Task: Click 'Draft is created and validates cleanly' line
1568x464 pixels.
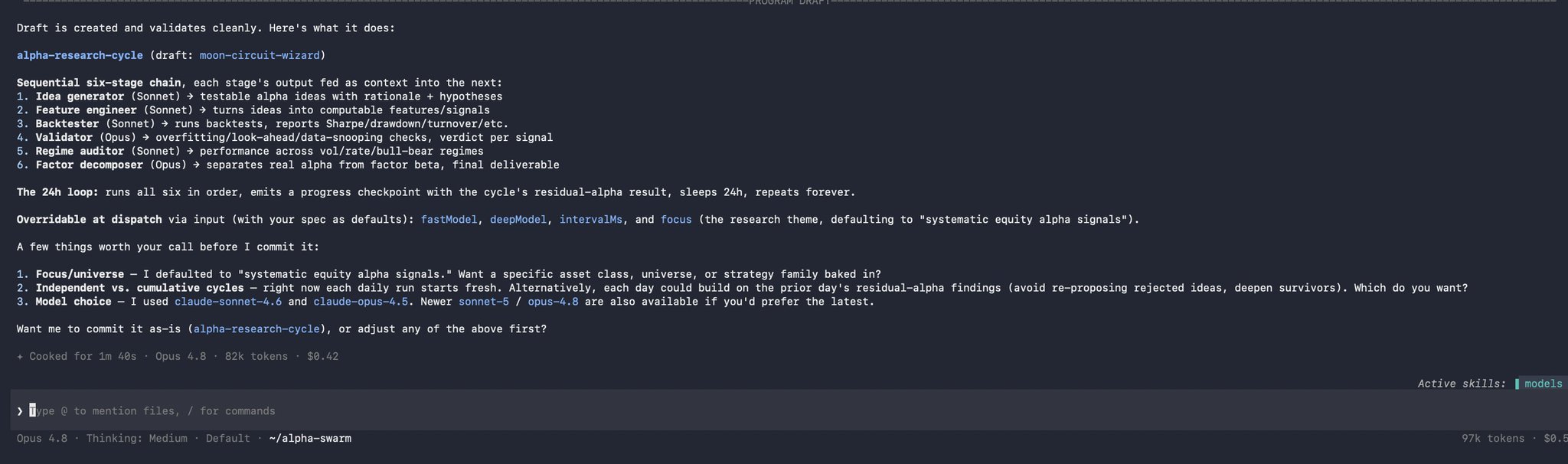Action: click(206, 28)
